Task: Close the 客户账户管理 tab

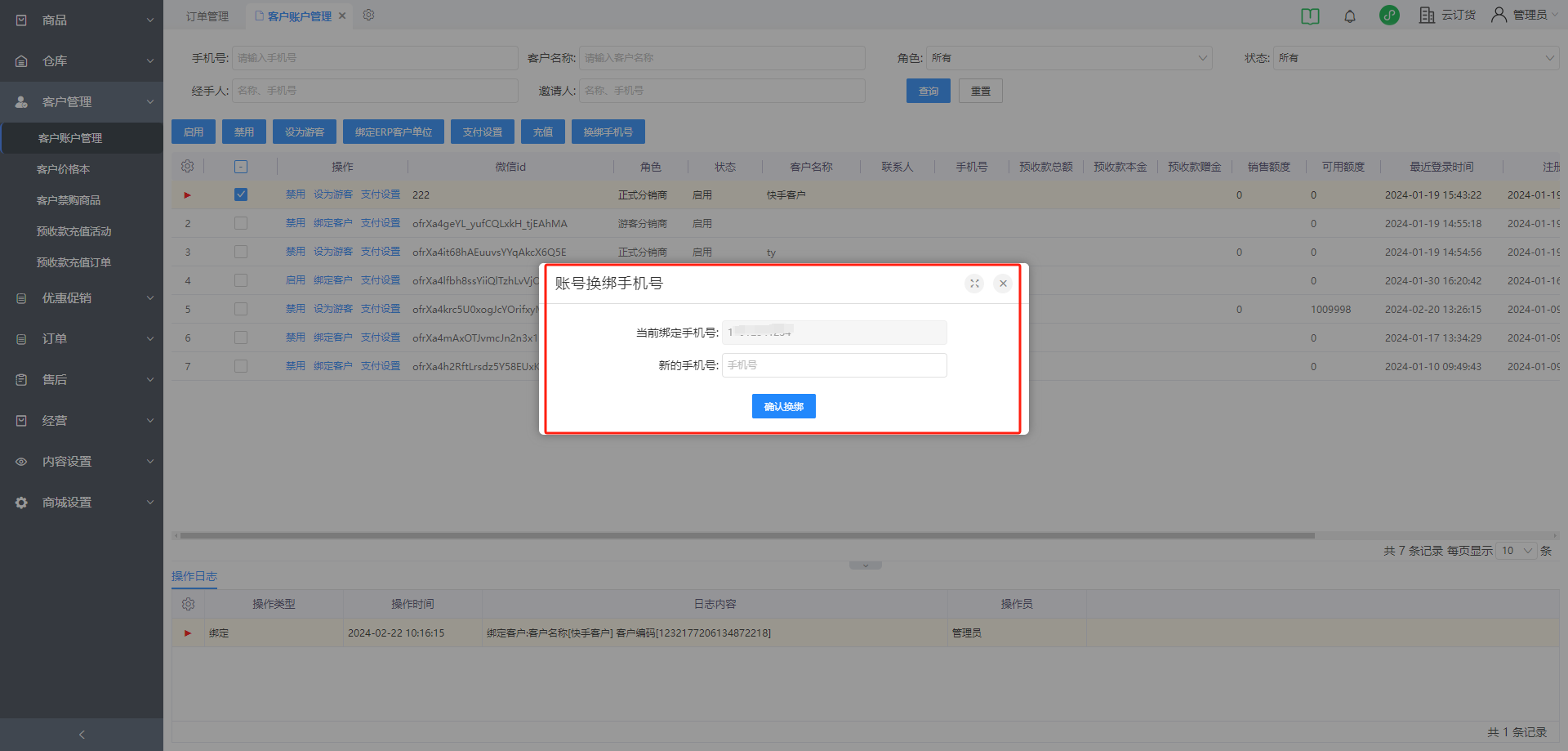Action: tap(342, 16)
